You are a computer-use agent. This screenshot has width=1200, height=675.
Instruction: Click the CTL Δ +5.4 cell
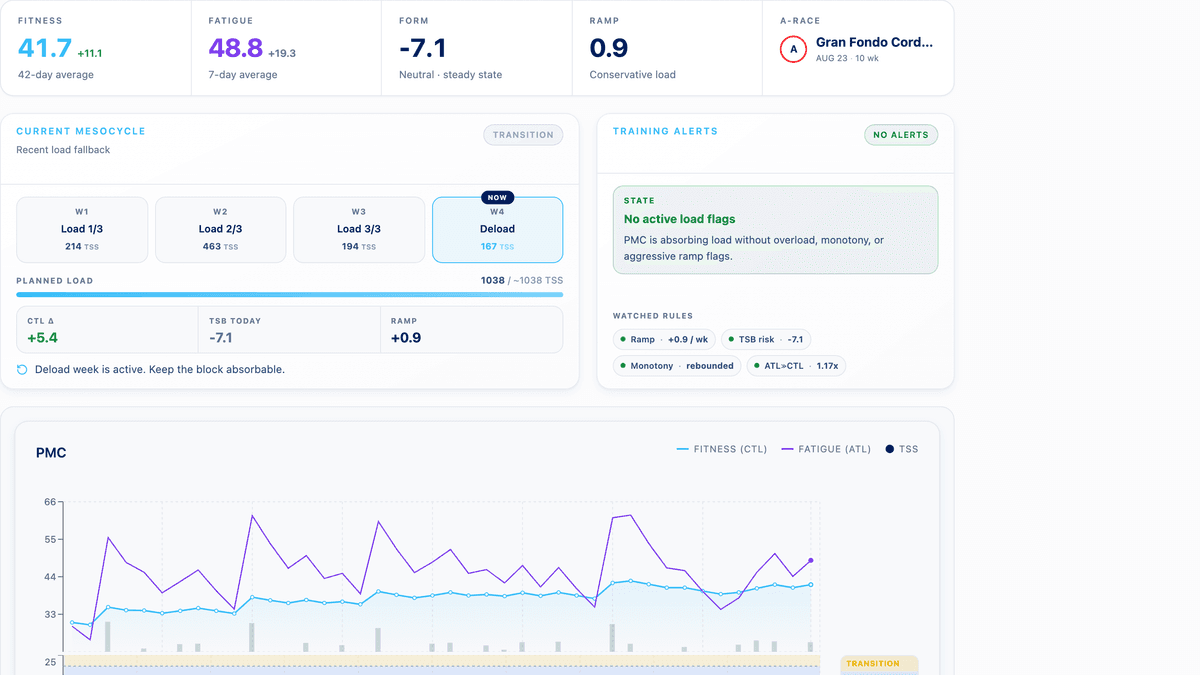point(107,330)
